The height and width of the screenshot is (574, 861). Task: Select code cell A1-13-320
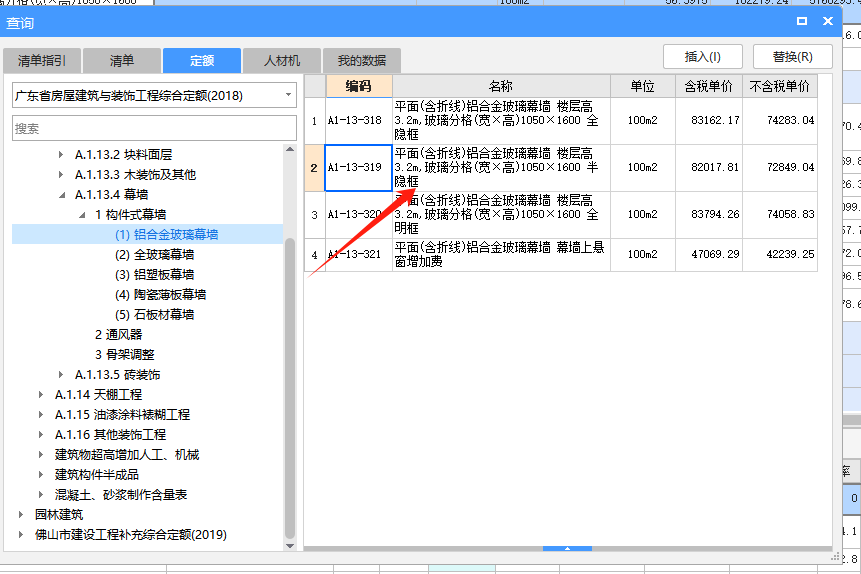(359, 215)
